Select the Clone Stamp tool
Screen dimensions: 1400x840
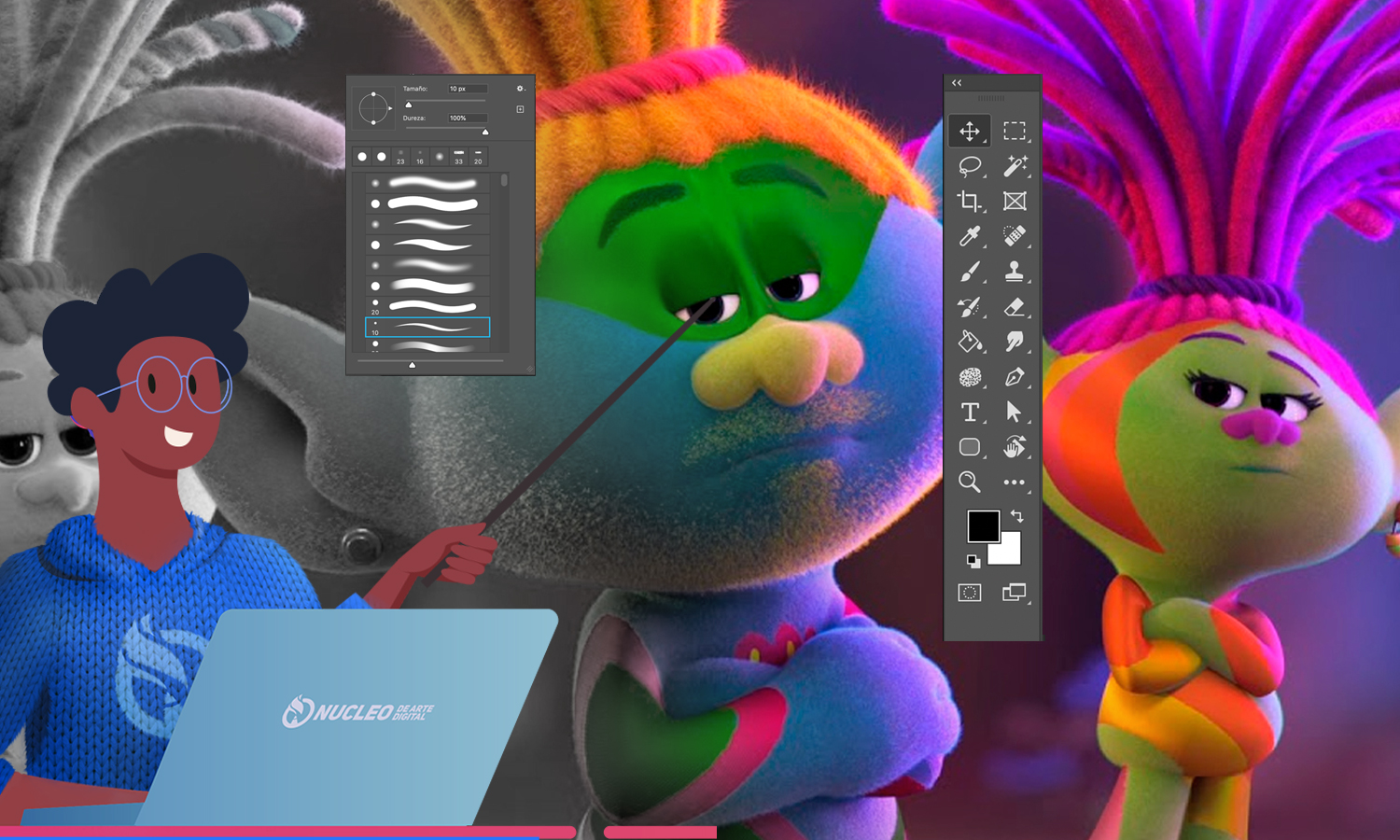(x=1015, y=272)
